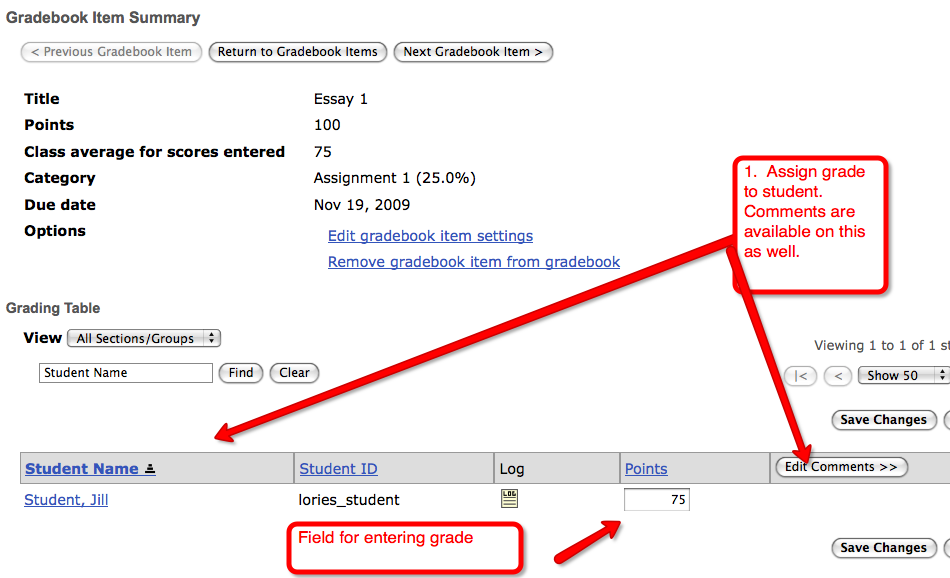Jump to first page of students

point(800,376)
